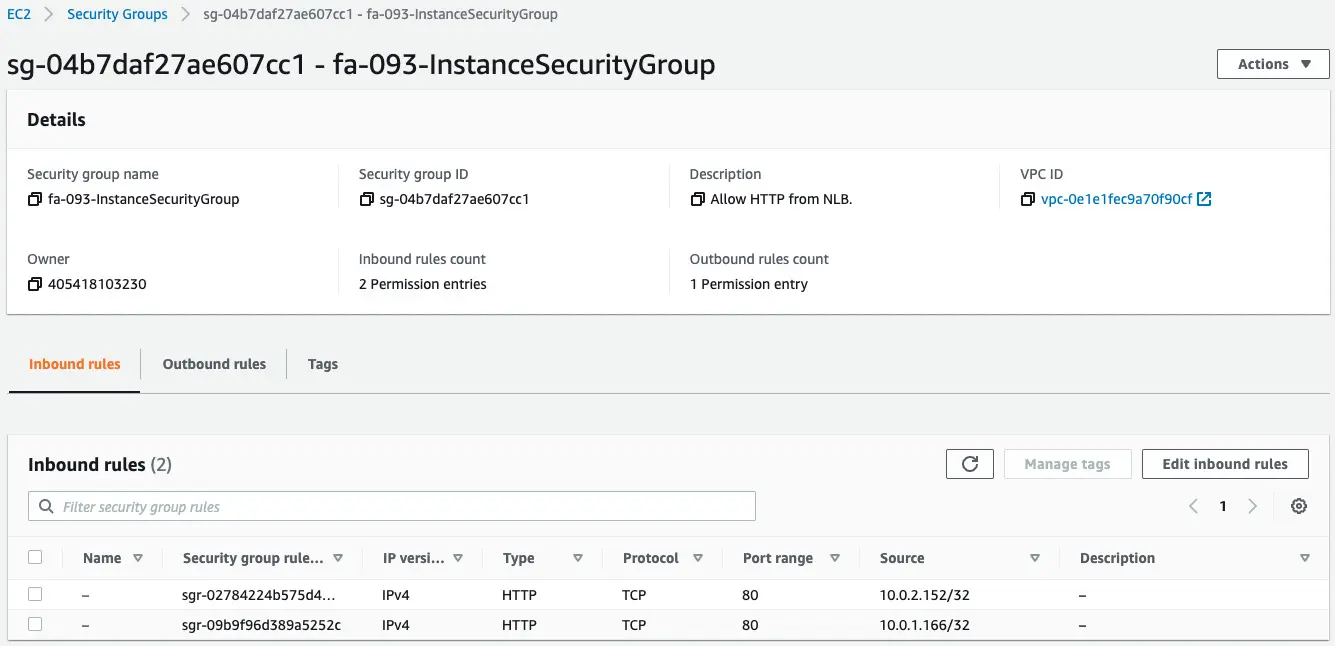
Task: Switch to the Outbound rules tab
Action: (x=213, y=364)
